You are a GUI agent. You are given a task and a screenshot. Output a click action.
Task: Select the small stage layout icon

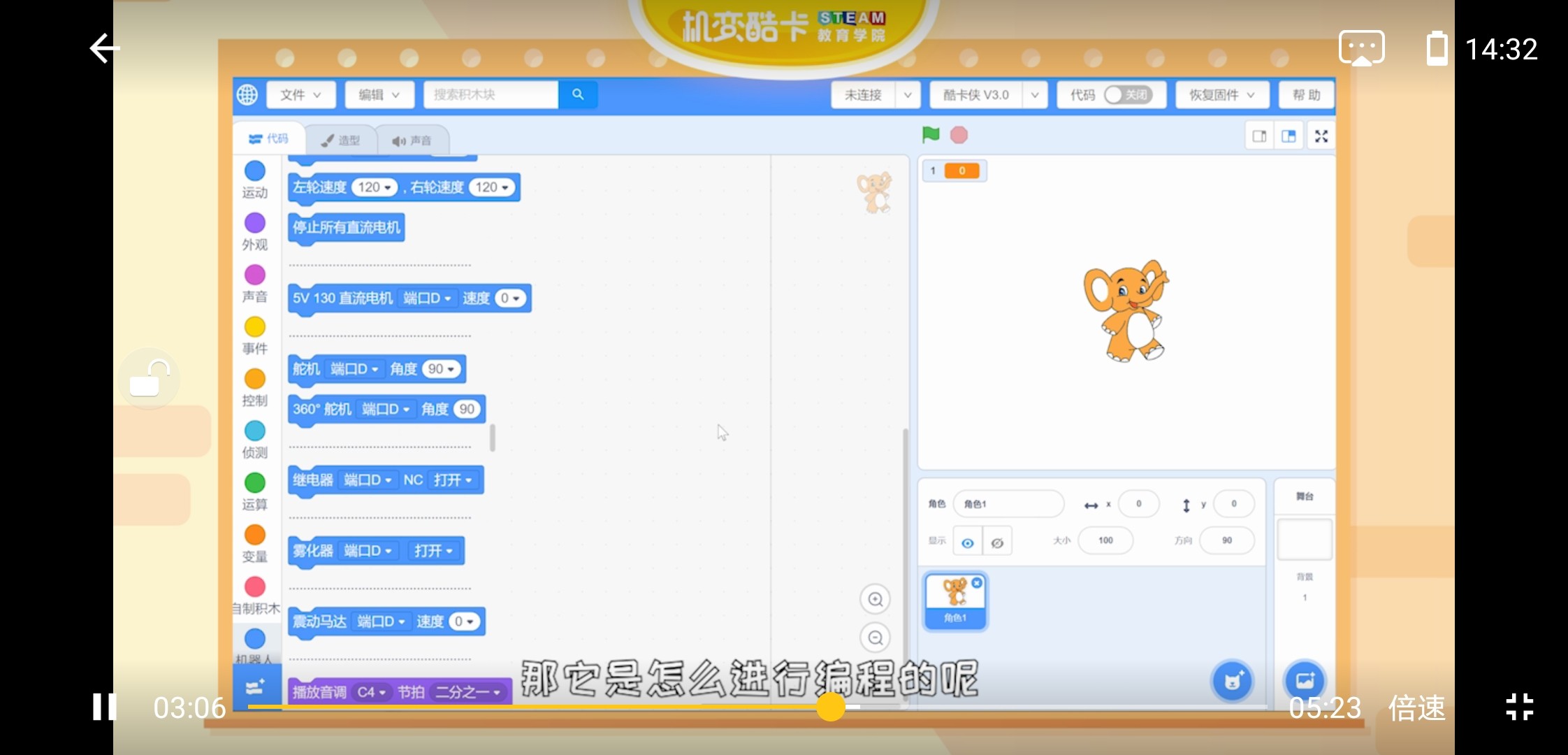pyautogui.click(x=1260, y=136)
